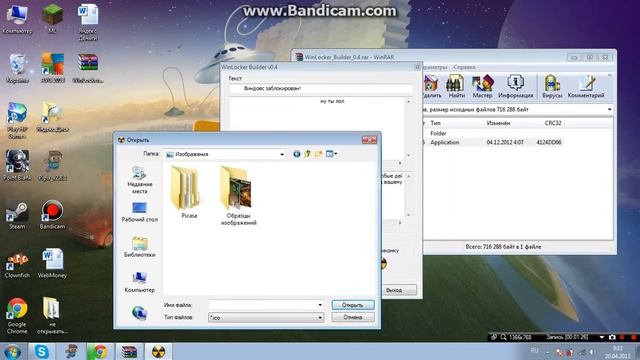Select the network icon in dialog sidebar

139,313
